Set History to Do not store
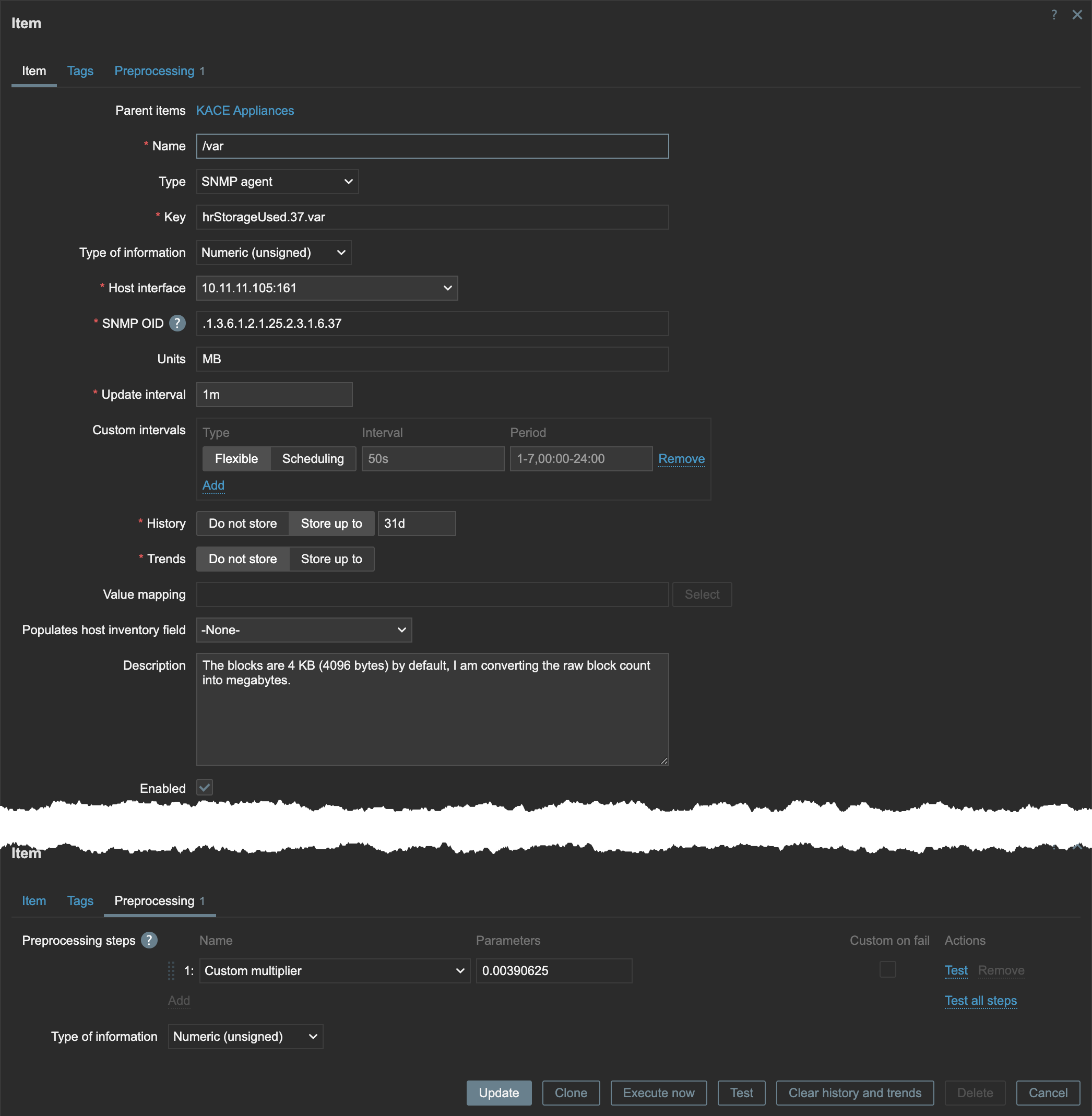The width and height of the screenshot is (1092, 1116). (x=243, y=524)
